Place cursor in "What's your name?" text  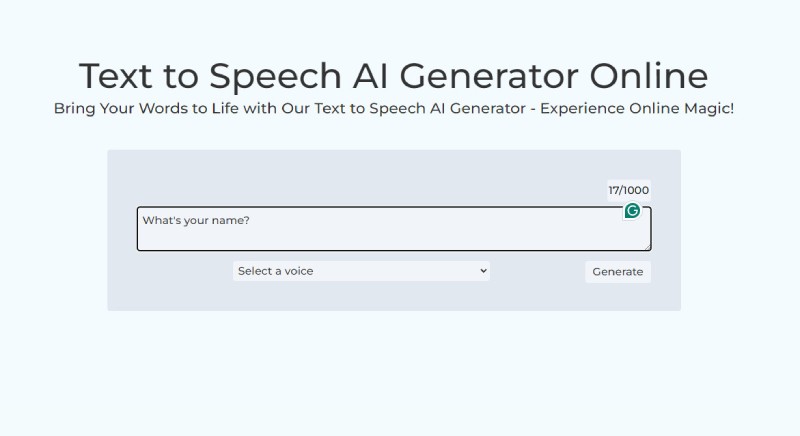tap(195, 220)
